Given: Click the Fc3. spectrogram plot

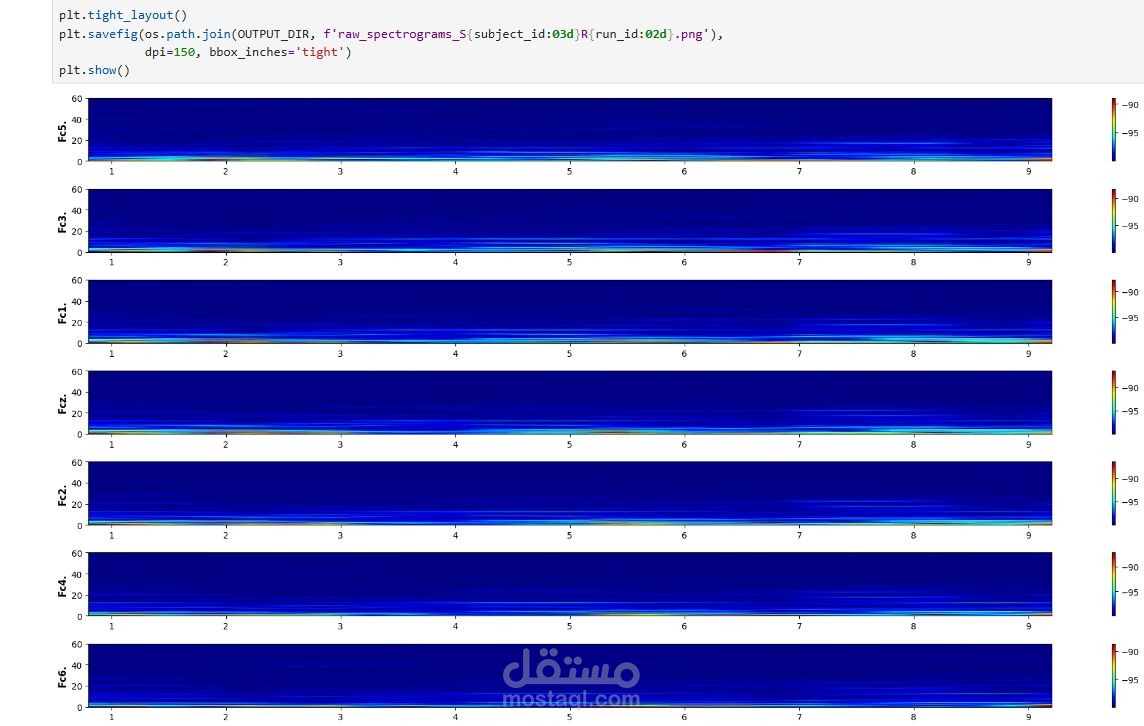Looking at the screenshot, I should 570,221.
